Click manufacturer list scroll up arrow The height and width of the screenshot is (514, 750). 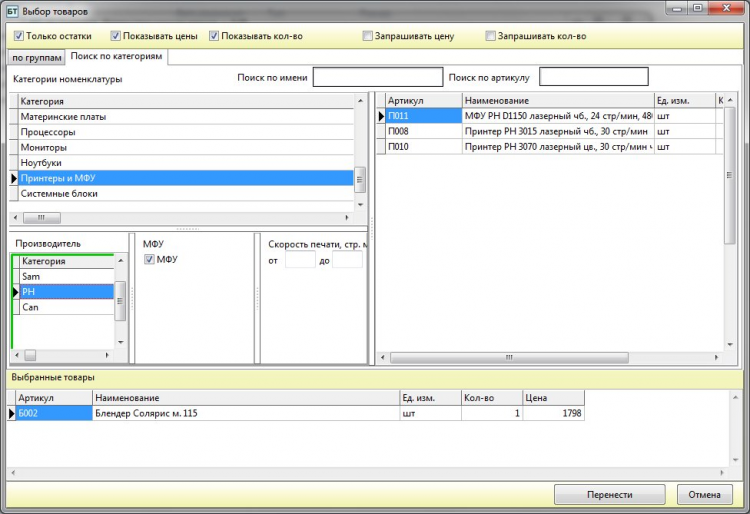pos(121,260)
